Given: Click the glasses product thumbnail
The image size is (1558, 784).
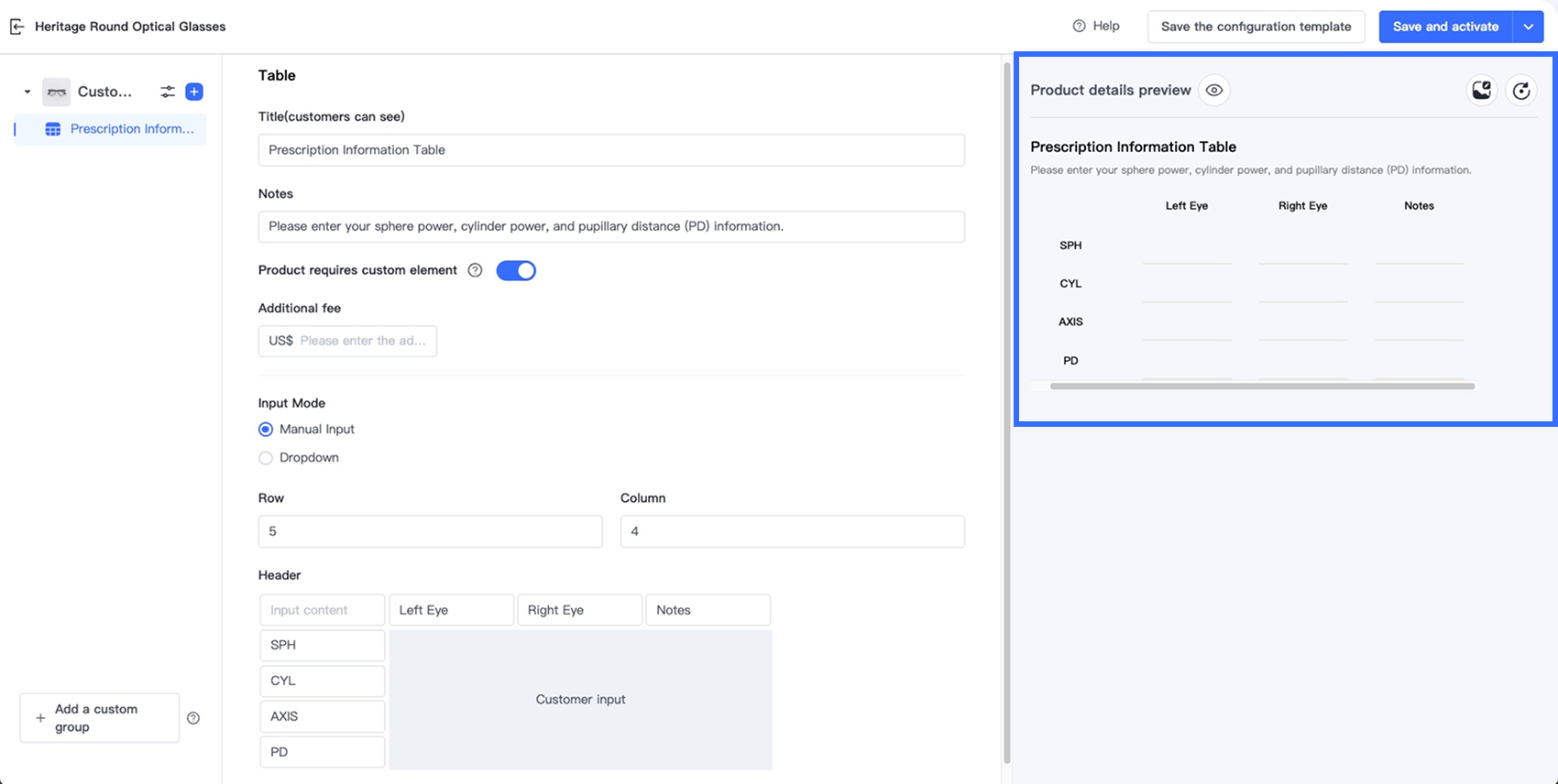Looking at the screenshot, I should 57,92.
